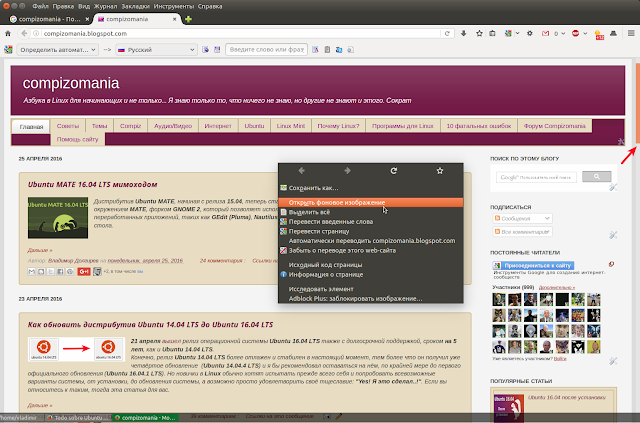
Task: Choose 'Исследовать элемент' menu item
Action: [371, 289]
